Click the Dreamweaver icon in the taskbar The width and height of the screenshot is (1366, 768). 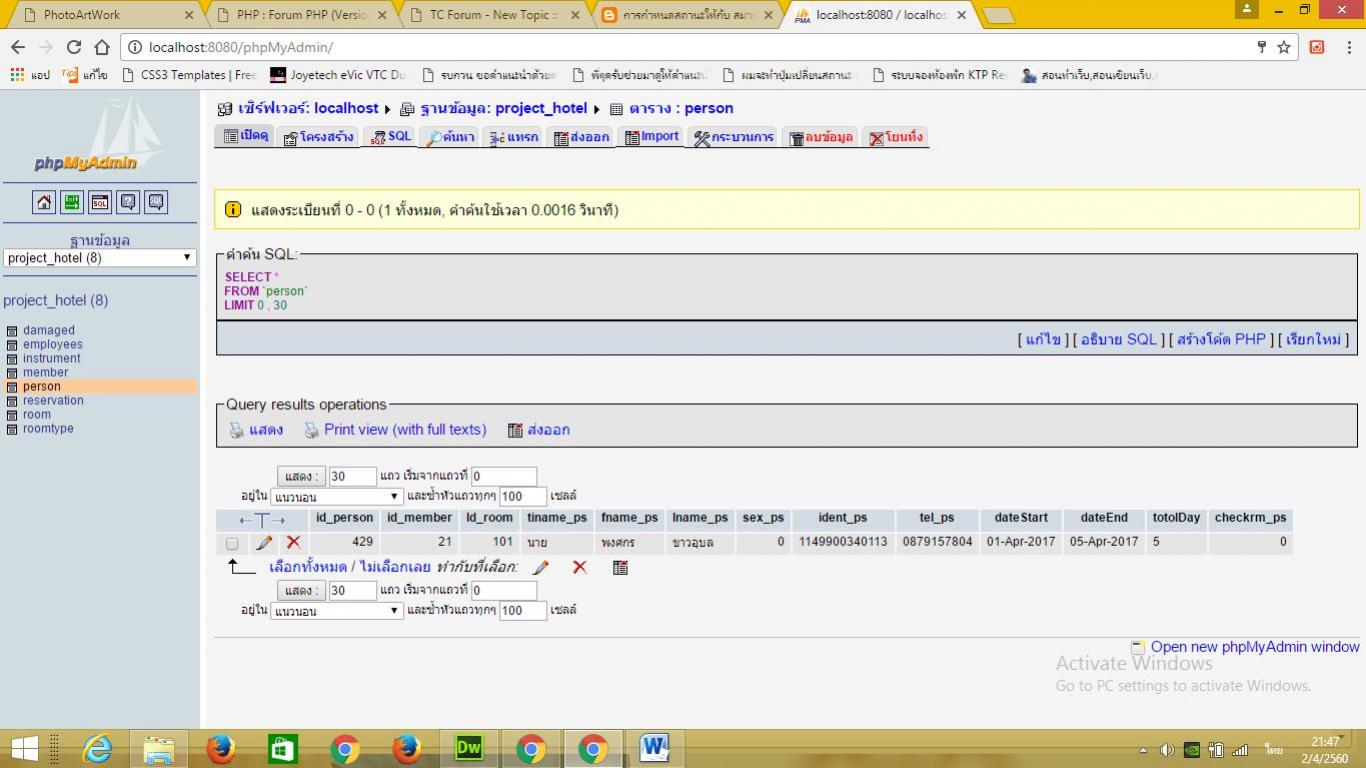pos(469,747)
